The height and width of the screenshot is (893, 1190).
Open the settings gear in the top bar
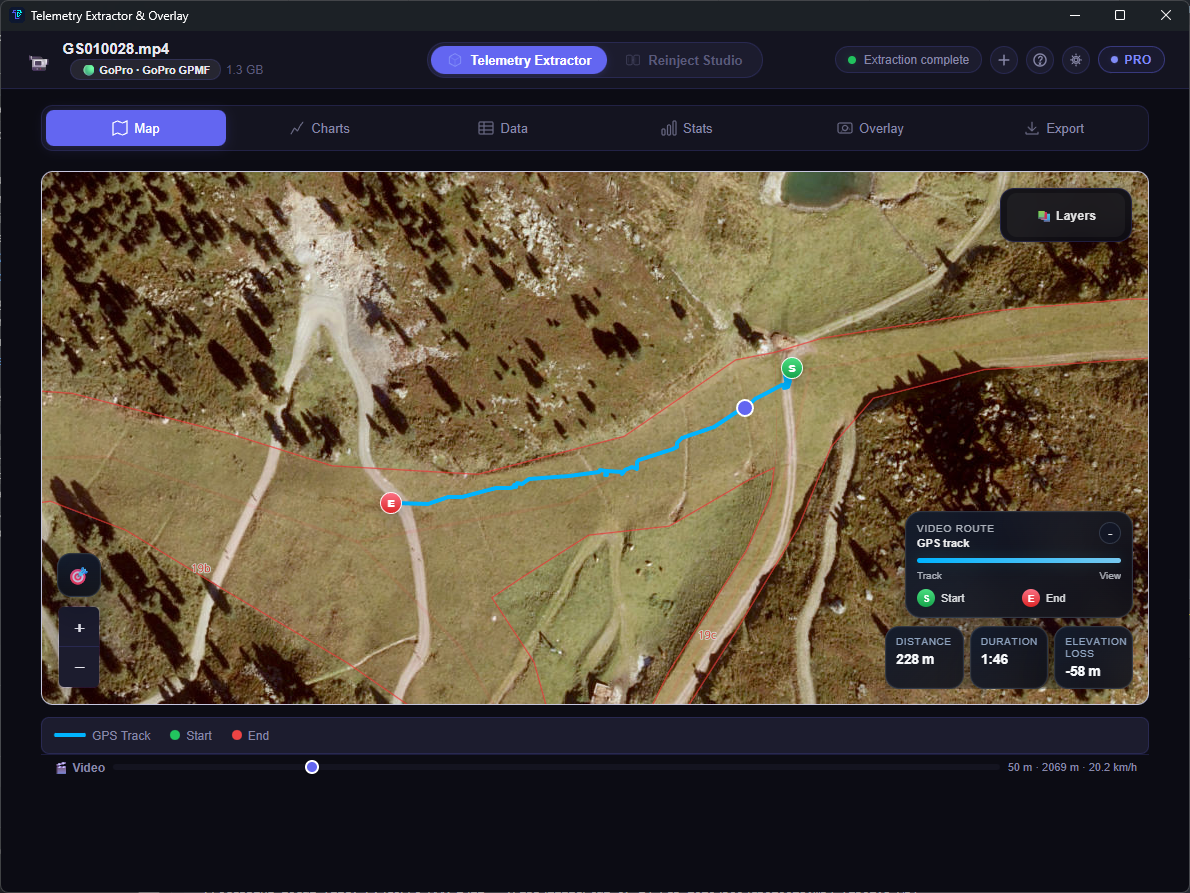[x=1075, y=60]
